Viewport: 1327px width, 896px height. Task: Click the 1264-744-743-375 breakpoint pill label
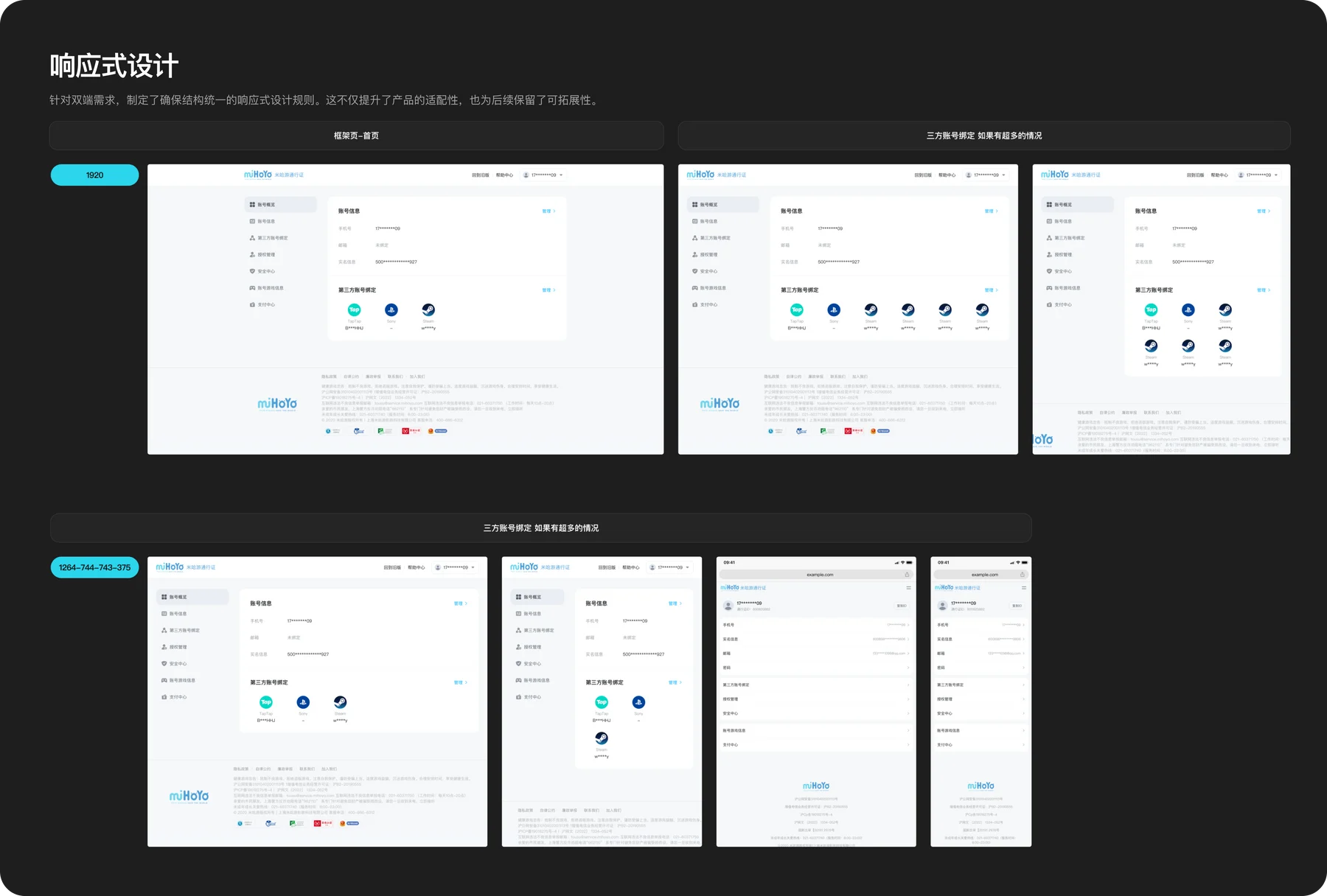click(94, 567)
